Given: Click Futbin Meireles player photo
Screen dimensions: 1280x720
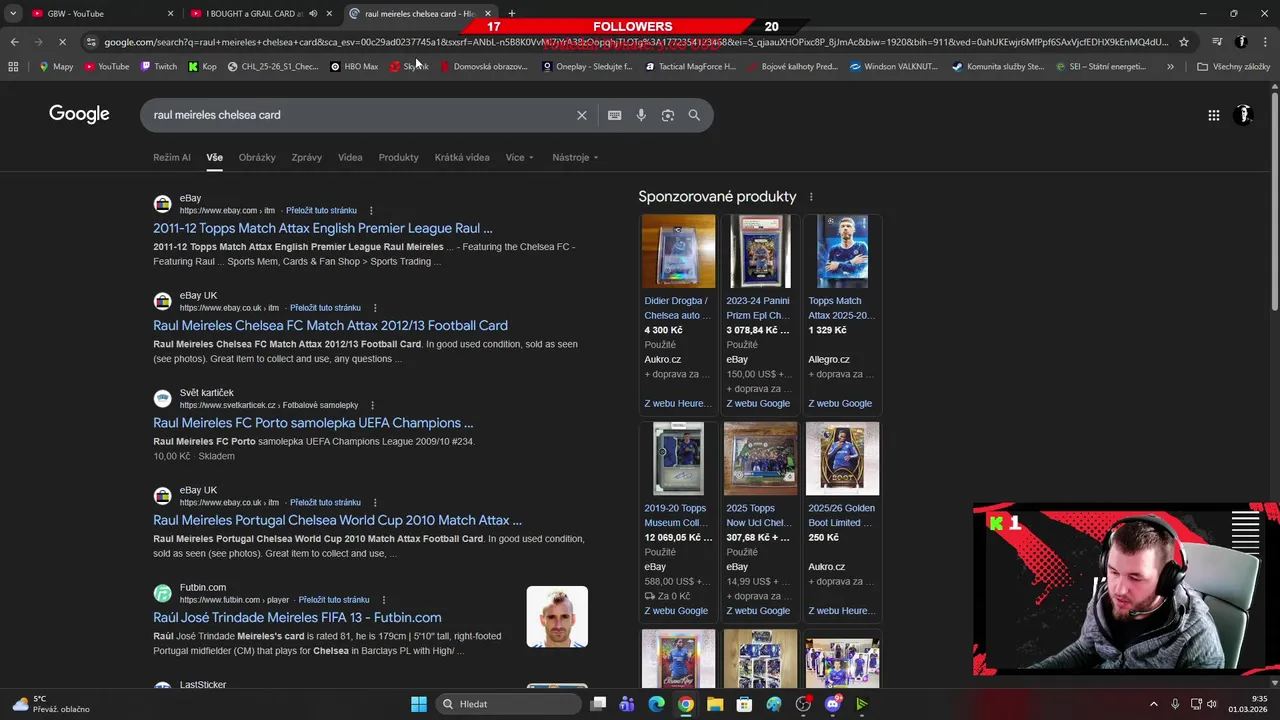Looking at the screenshot, I should 557,617.
